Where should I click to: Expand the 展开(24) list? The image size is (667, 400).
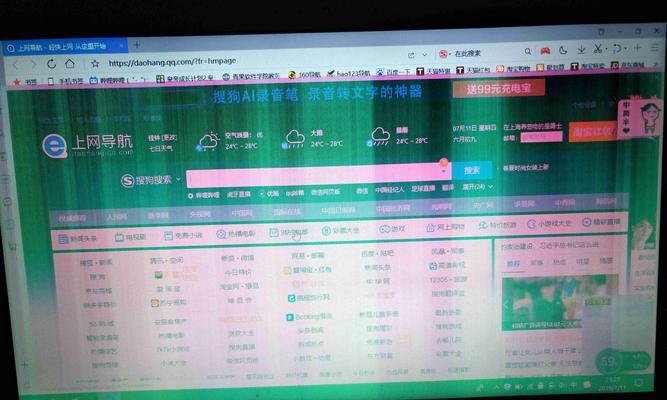pos(478,186)
